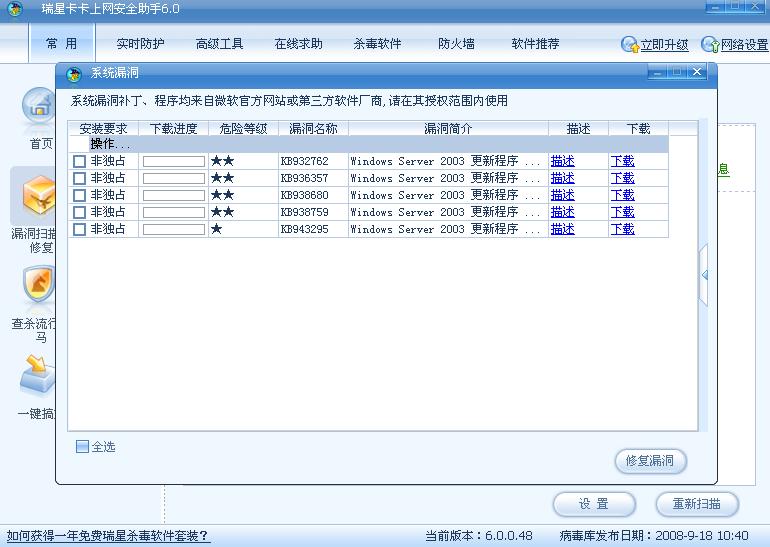770x547 pixels.
Task: Open the 漏洞扫描修复 box icon
Action: coord(39,196)
